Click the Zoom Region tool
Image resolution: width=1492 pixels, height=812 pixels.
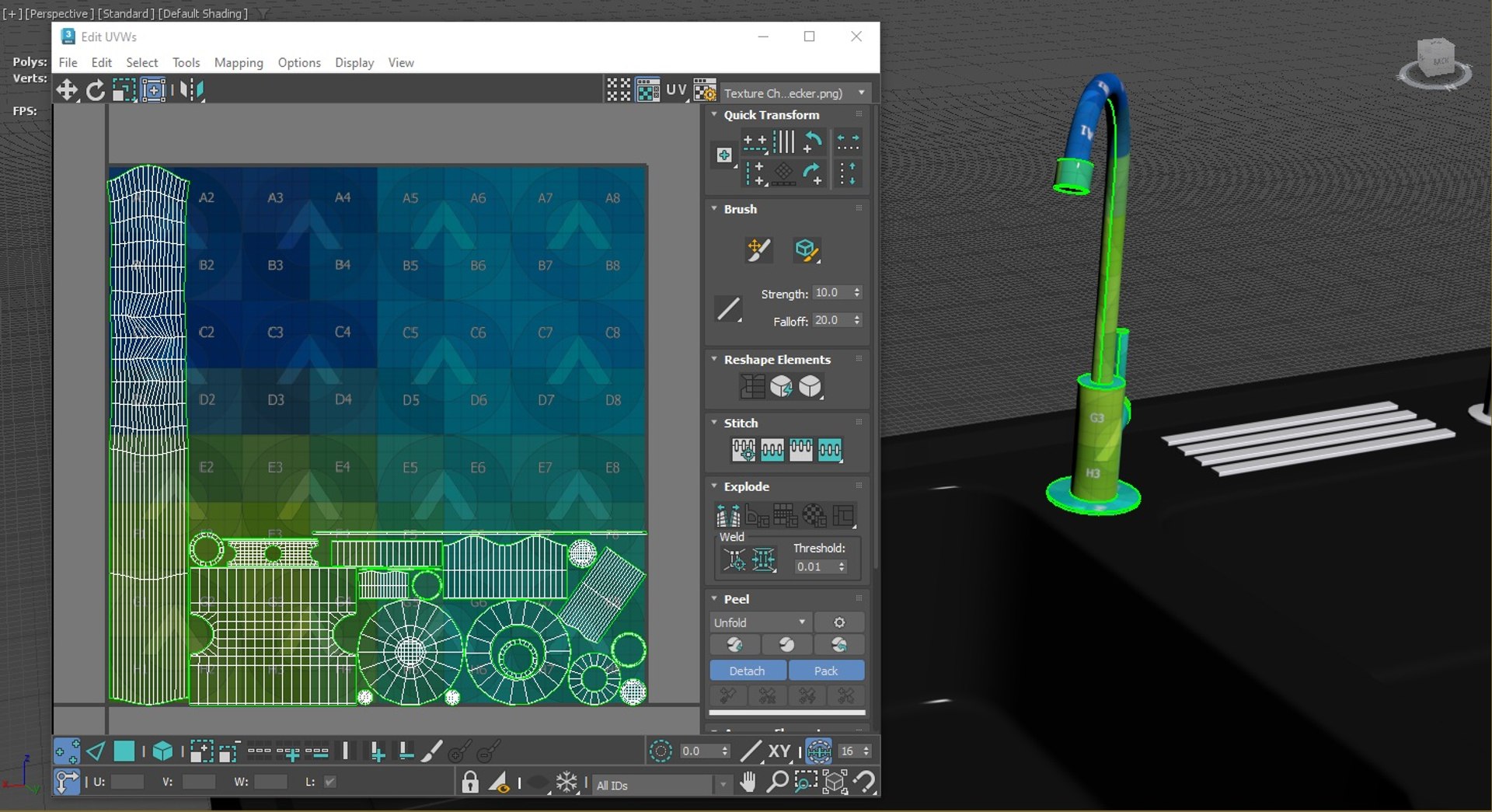click(x=806, y=782)
